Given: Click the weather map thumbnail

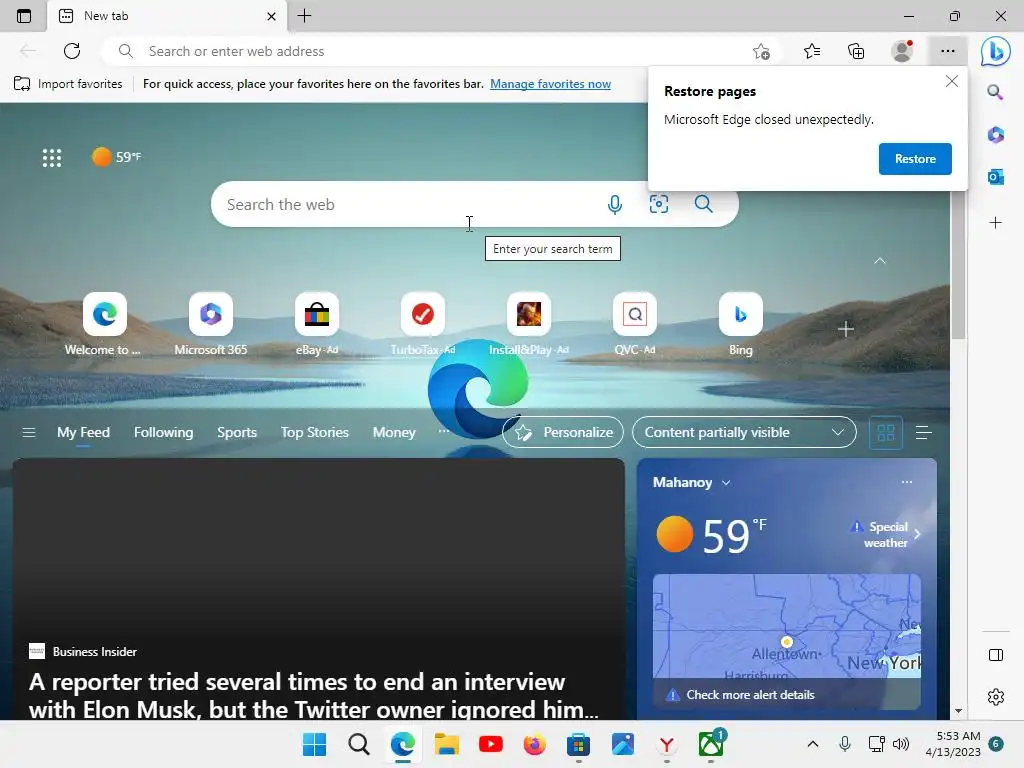Looking at the screenshot, I should (x=786, y=627).
